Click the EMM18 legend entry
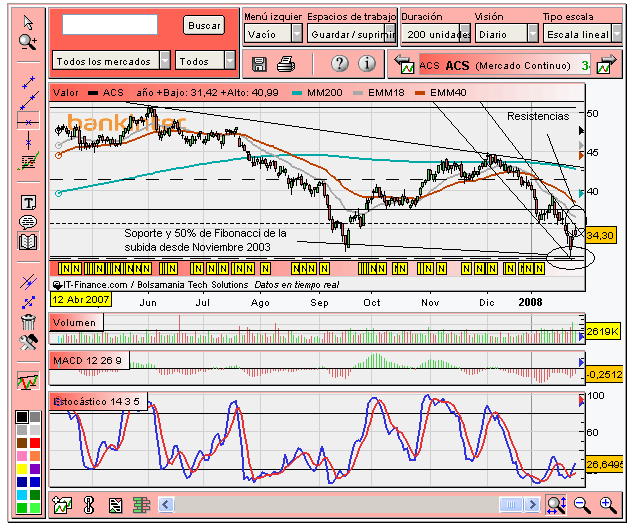Screen dimensions: 632x528 coord(379,93)
